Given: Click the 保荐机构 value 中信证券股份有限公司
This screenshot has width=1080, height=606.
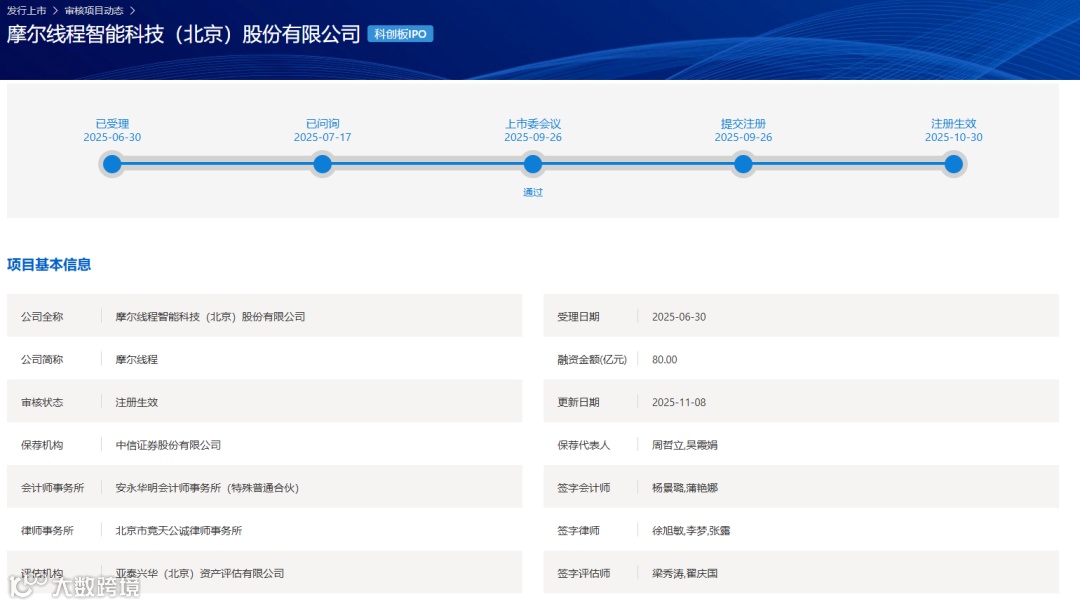Looking at the screenshot, I should (168, 445).
